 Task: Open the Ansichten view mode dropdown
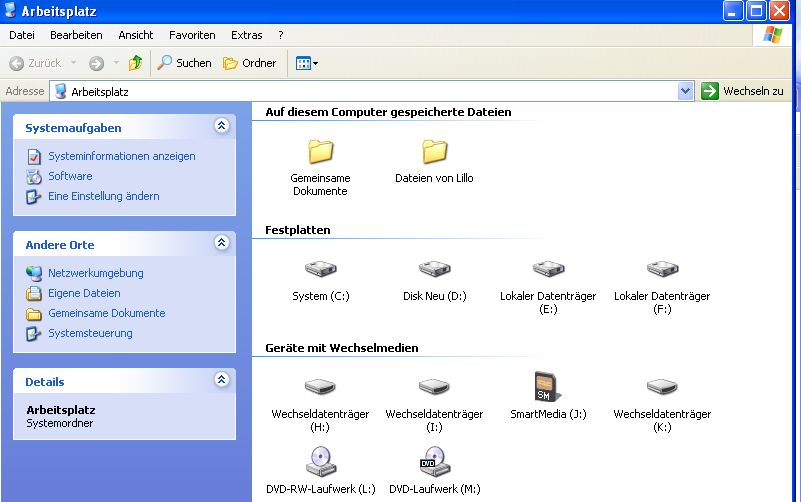click(x=307, y=63)
